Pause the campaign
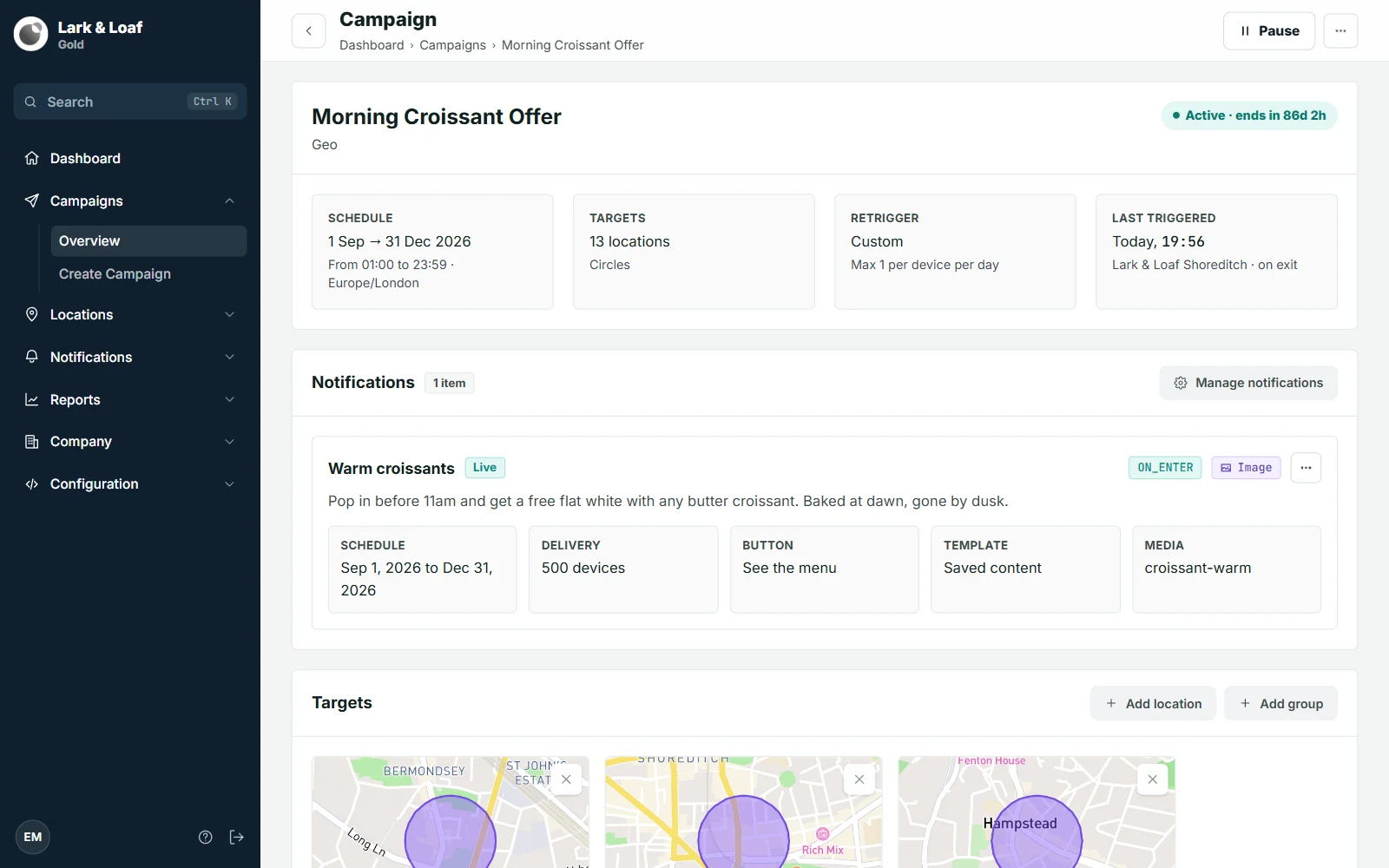This screenshot has width=1389, height=868. [1269, 31]
